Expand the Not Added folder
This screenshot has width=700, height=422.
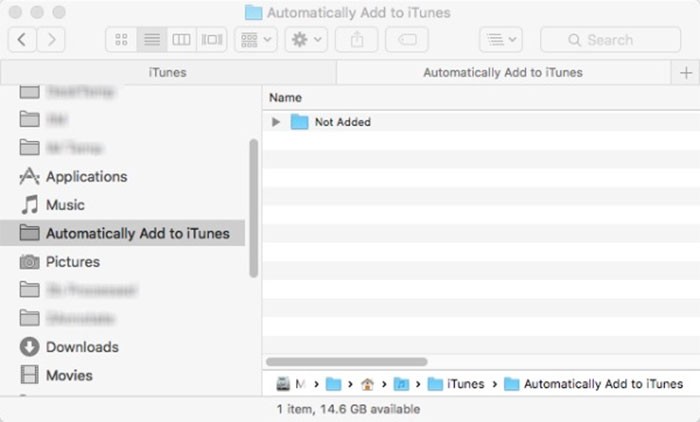tap(277, 122)
